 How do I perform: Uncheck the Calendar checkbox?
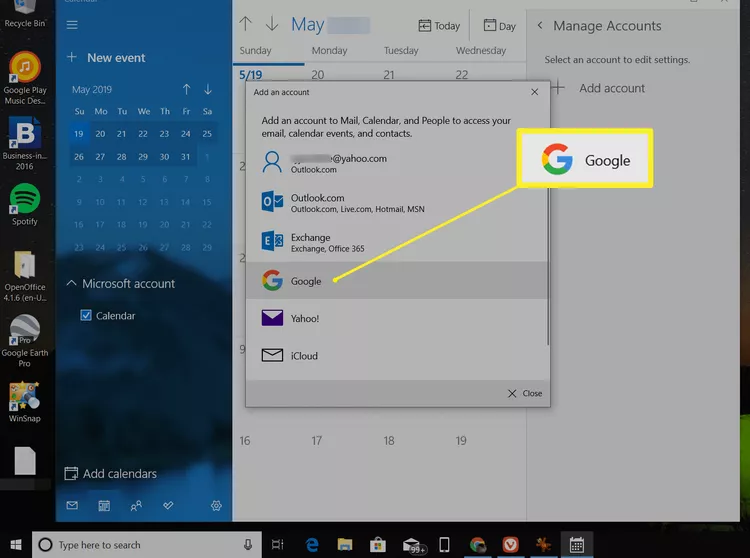pyautogui.click(x=86, y=316)
